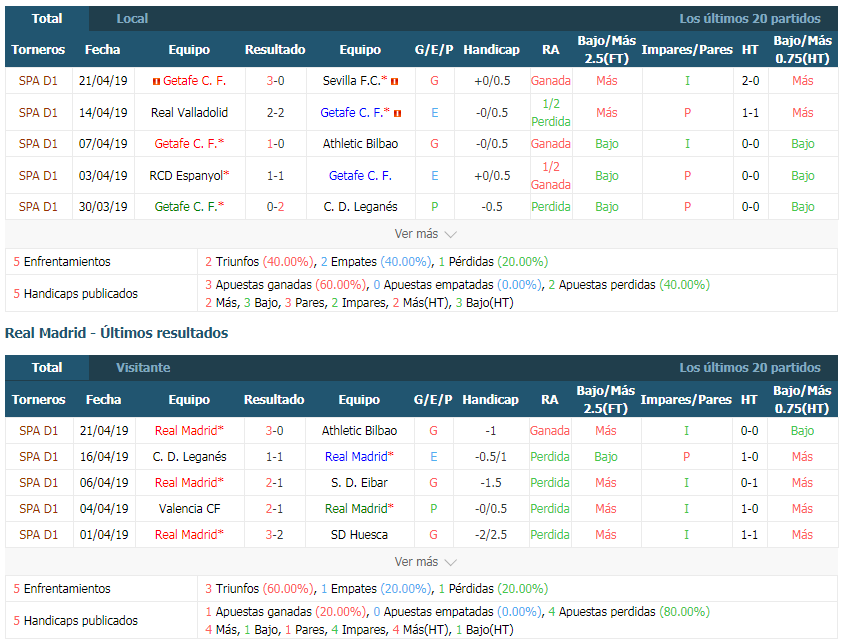Open the S. D. Eibar team link
This screenshot has width=842, height=640.
click(x=359, y=483)
